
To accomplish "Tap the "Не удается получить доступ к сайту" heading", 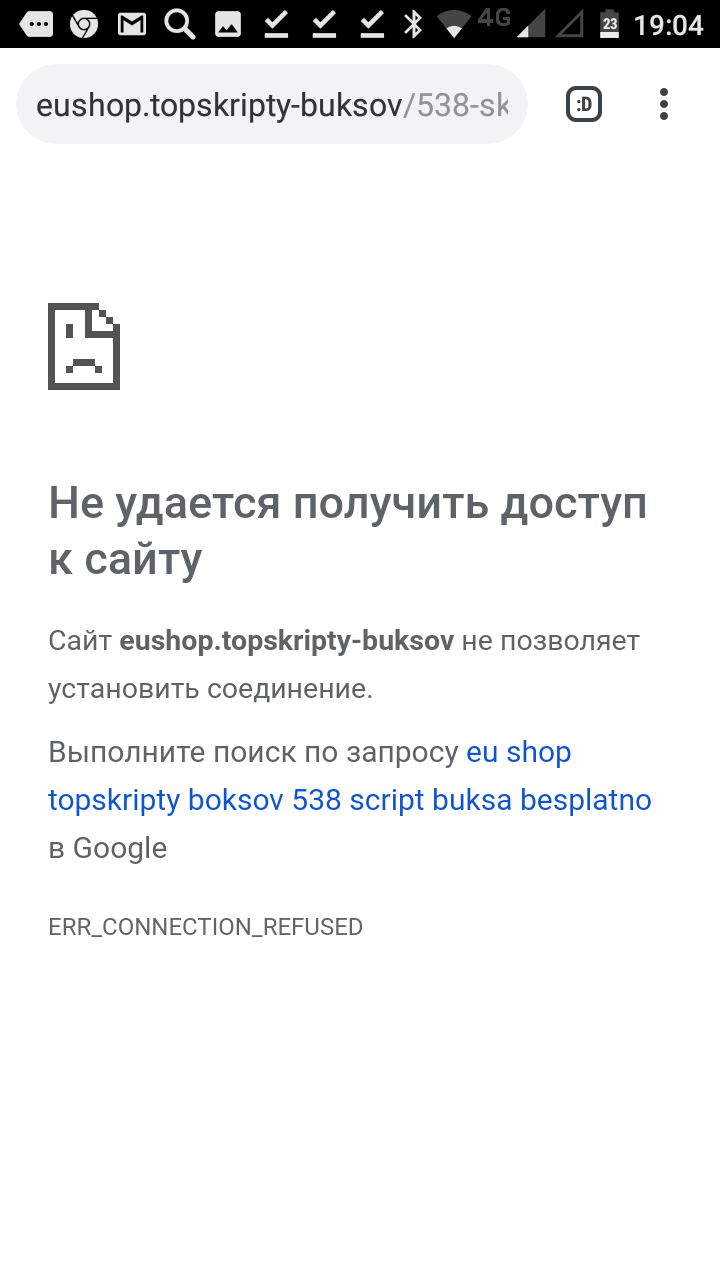I will pyautogui.click(x=347, y=530).
